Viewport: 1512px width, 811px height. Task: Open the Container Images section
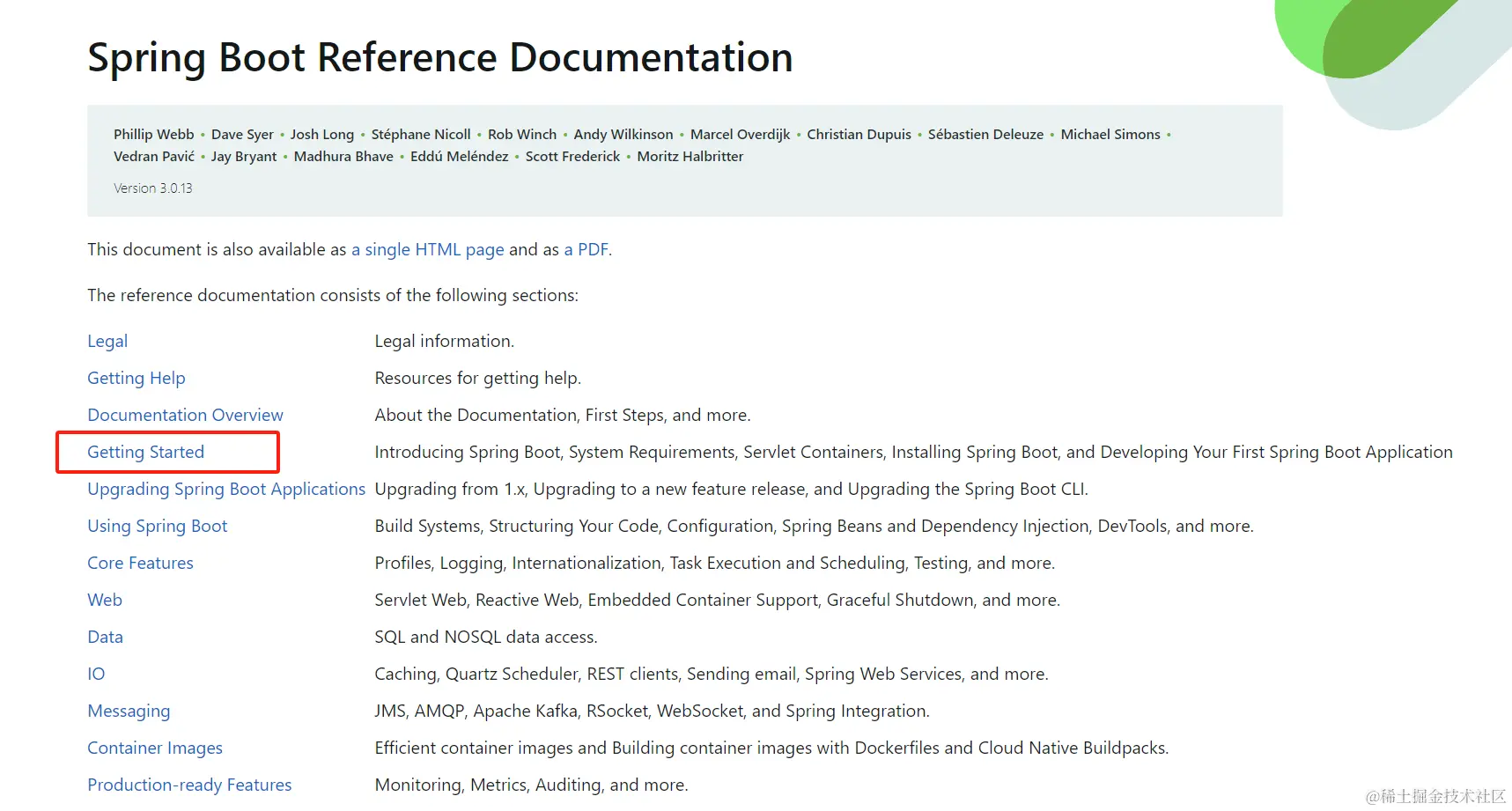155,748
